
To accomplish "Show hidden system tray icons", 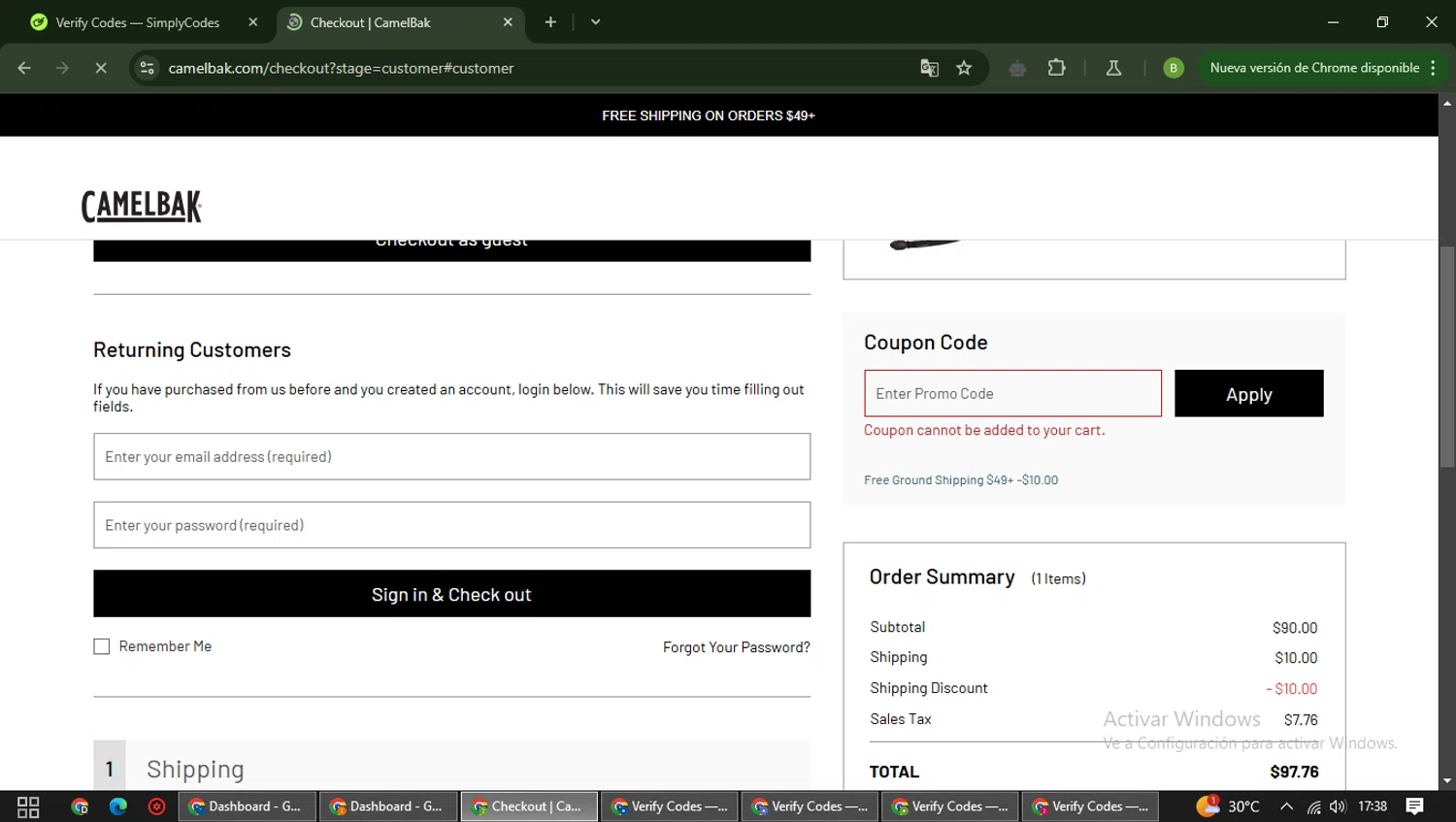I will pos(1286,806).
